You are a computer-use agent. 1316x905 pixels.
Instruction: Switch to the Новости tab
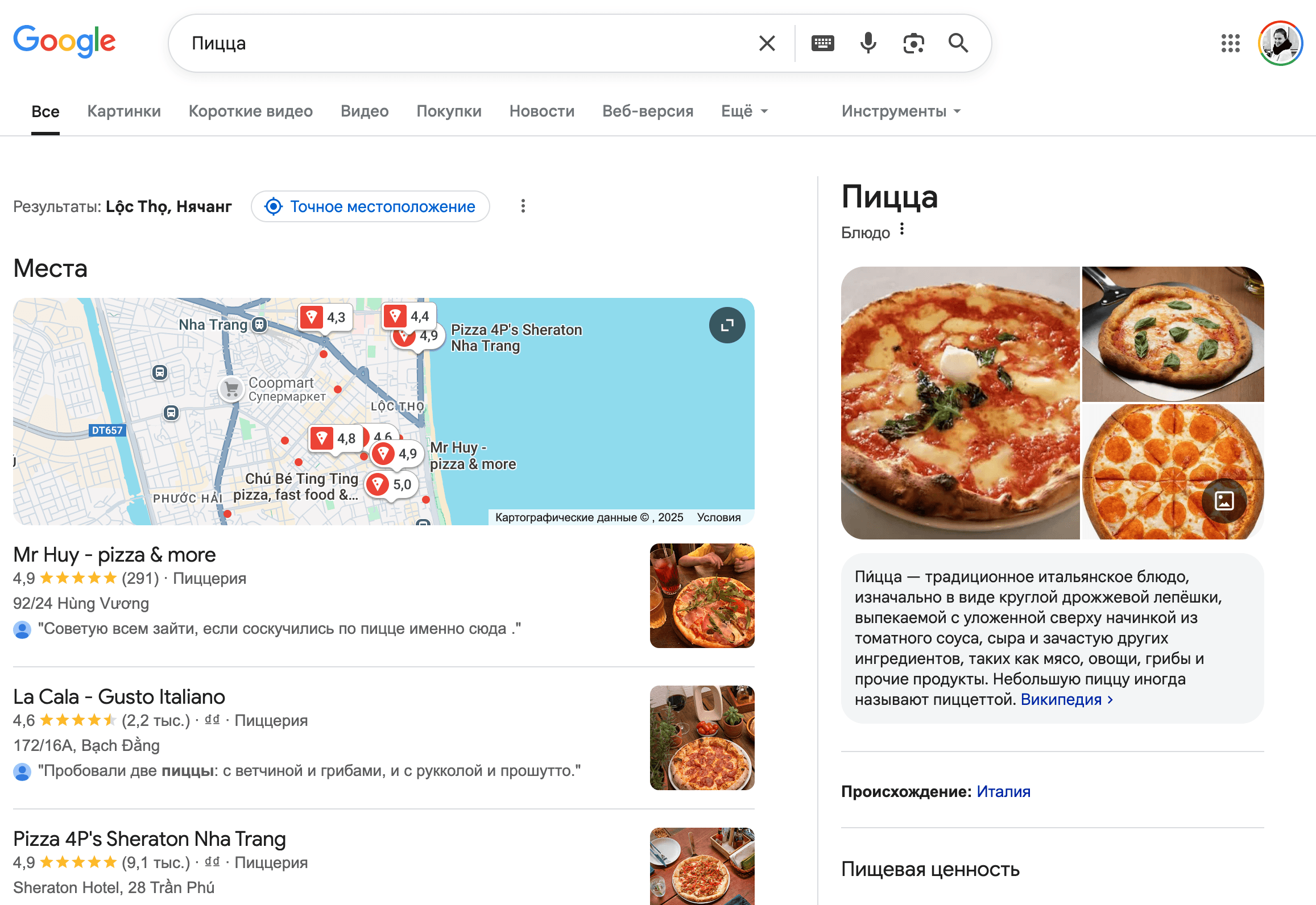[541, 111]
